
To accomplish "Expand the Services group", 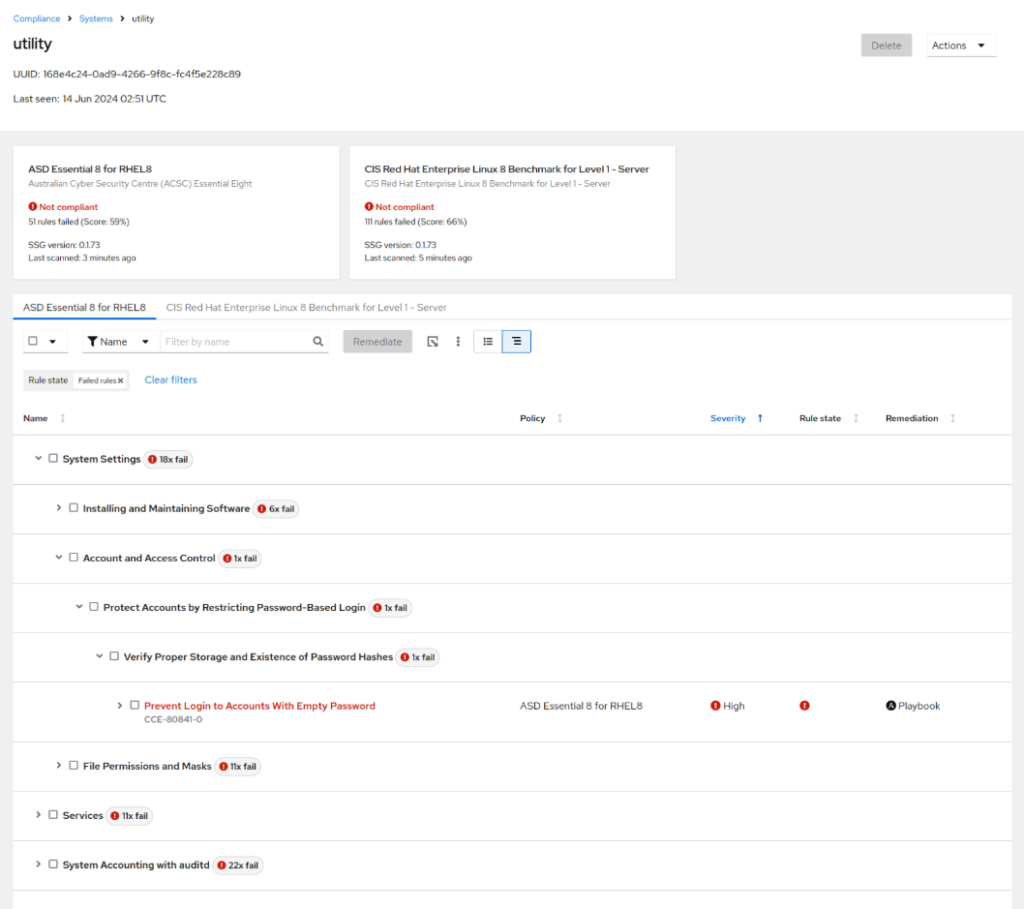I will tap(38, 814).
